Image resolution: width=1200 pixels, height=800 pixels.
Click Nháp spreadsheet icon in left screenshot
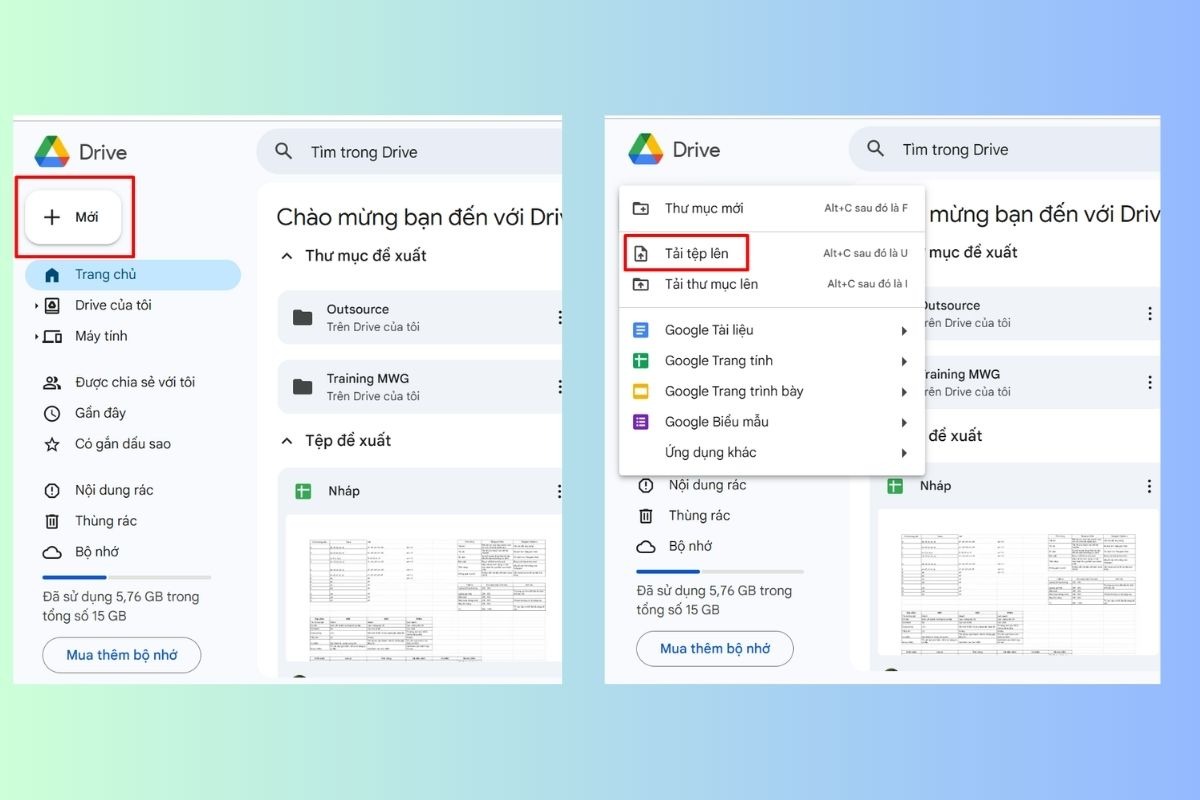click(x=303, y=491)
